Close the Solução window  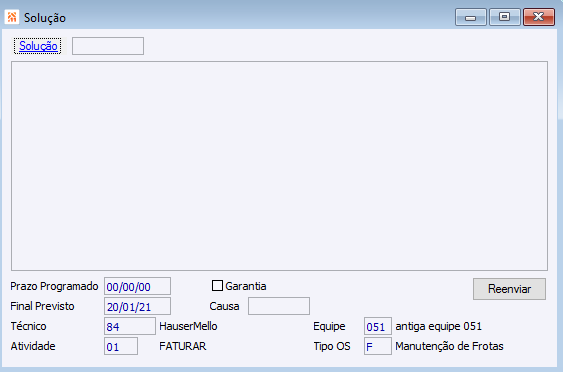tap(539, 17)
